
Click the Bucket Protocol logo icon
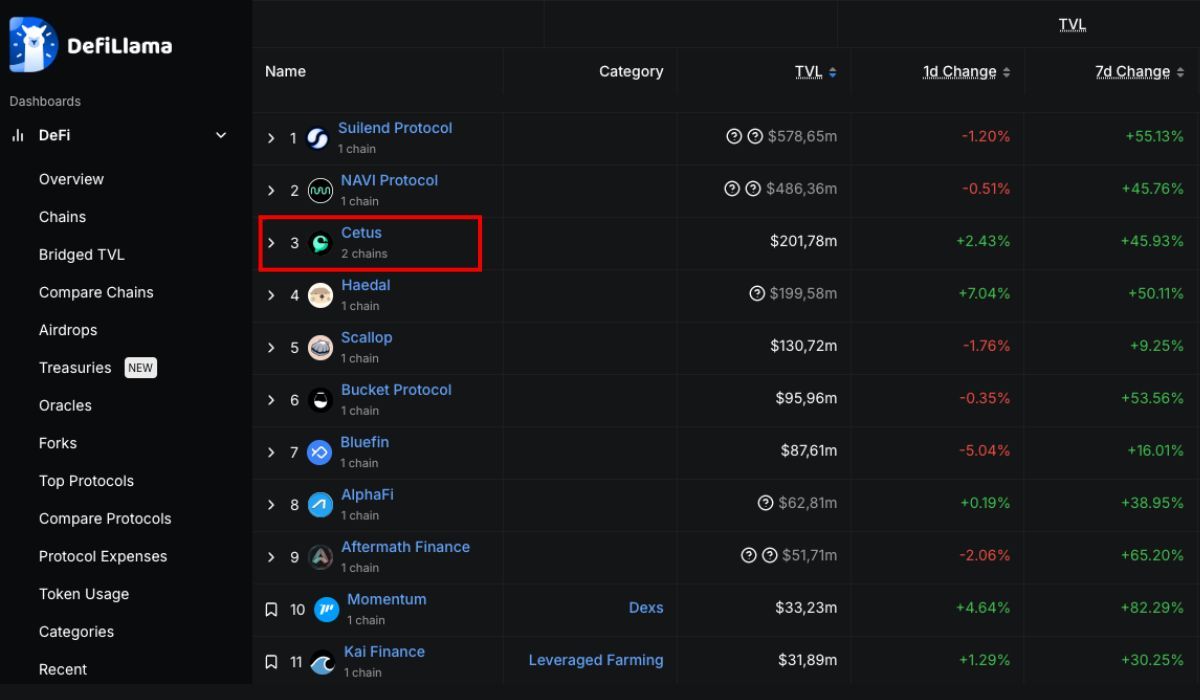click(320, 400)
